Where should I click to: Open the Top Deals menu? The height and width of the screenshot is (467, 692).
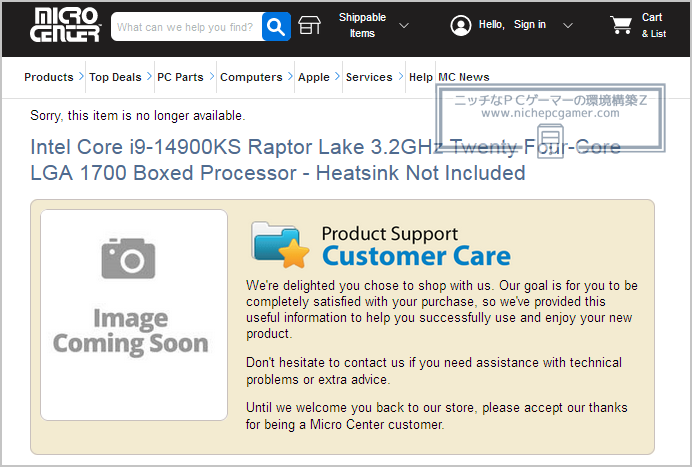115,77
